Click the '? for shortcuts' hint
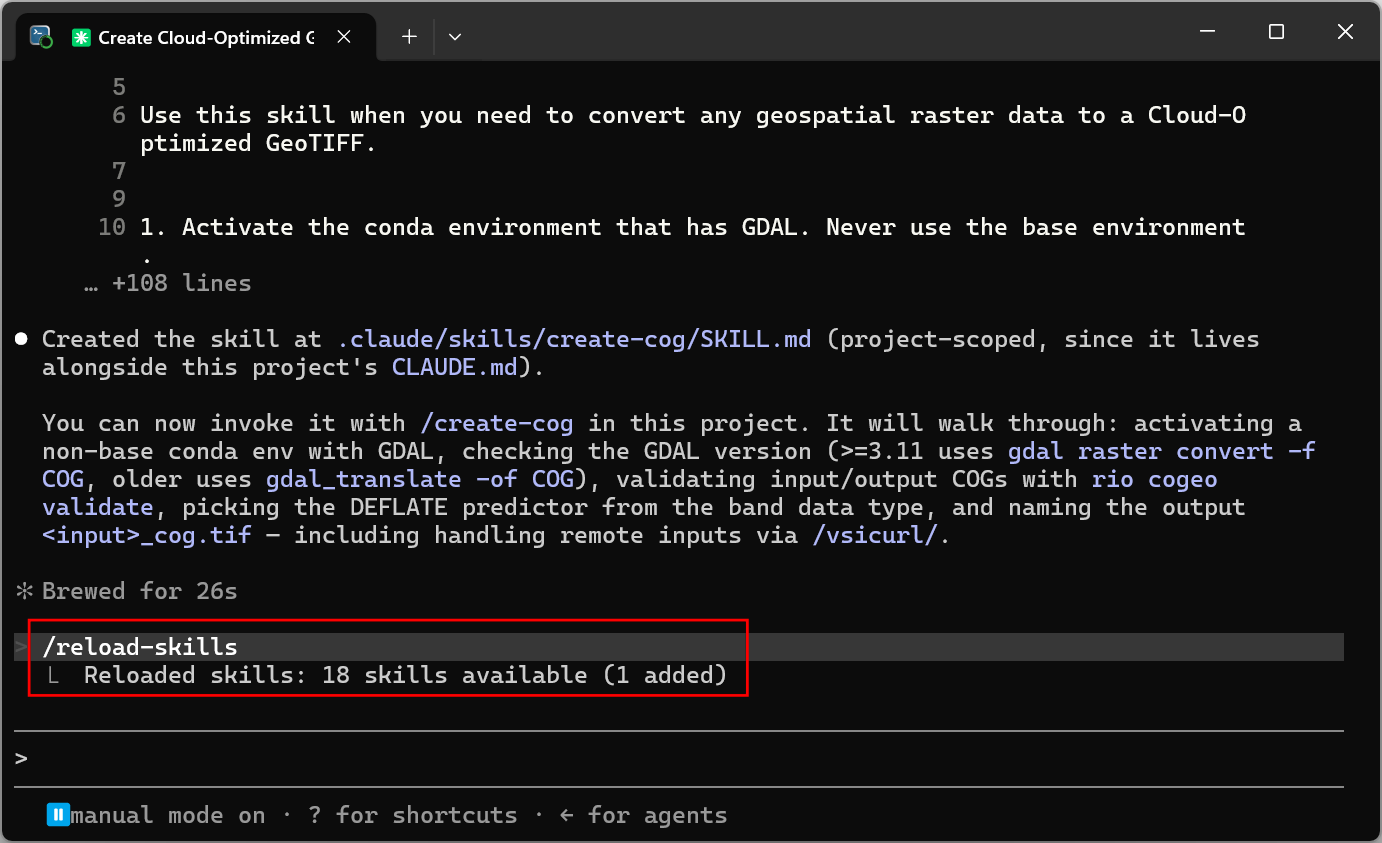The width and height of the screenshot is (1382, 843). tap(413, 815)
